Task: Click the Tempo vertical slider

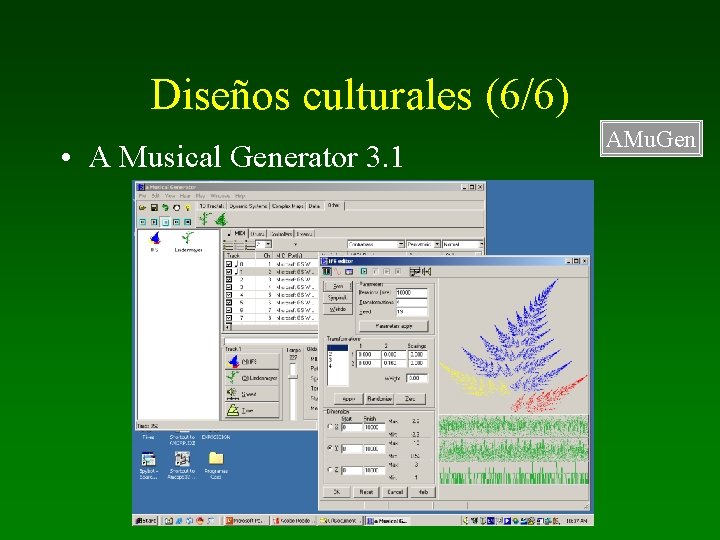Action: [x=293, y=390]
